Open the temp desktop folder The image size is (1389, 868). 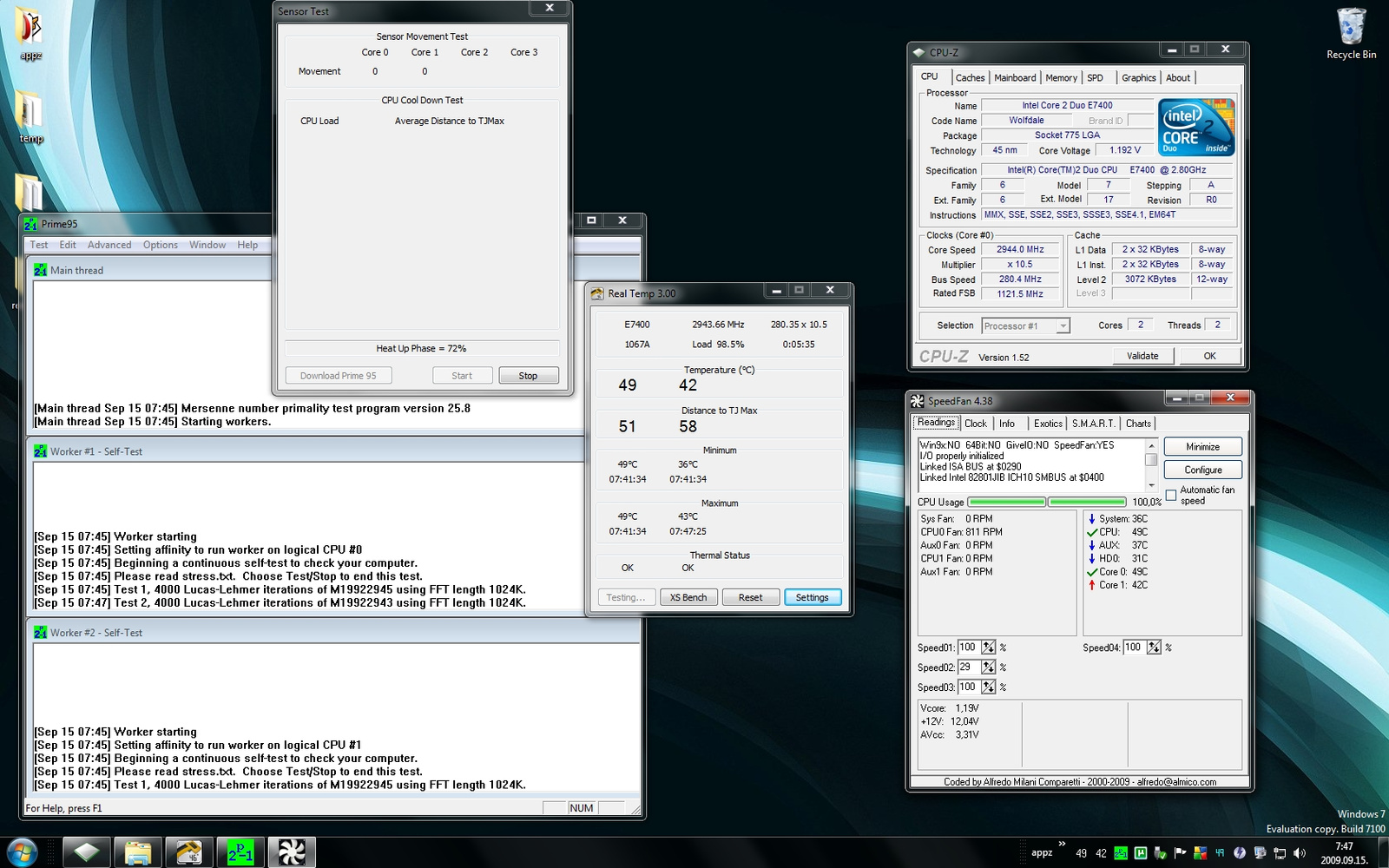point(30,117)
